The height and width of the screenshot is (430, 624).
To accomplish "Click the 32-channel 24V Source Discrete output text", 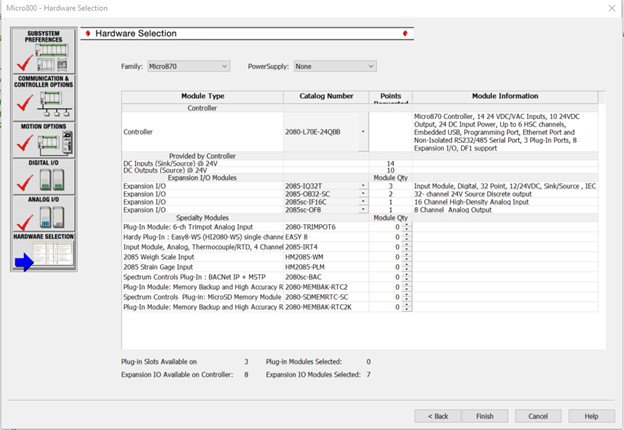I will pyautogui.click(x=473, y=194).
